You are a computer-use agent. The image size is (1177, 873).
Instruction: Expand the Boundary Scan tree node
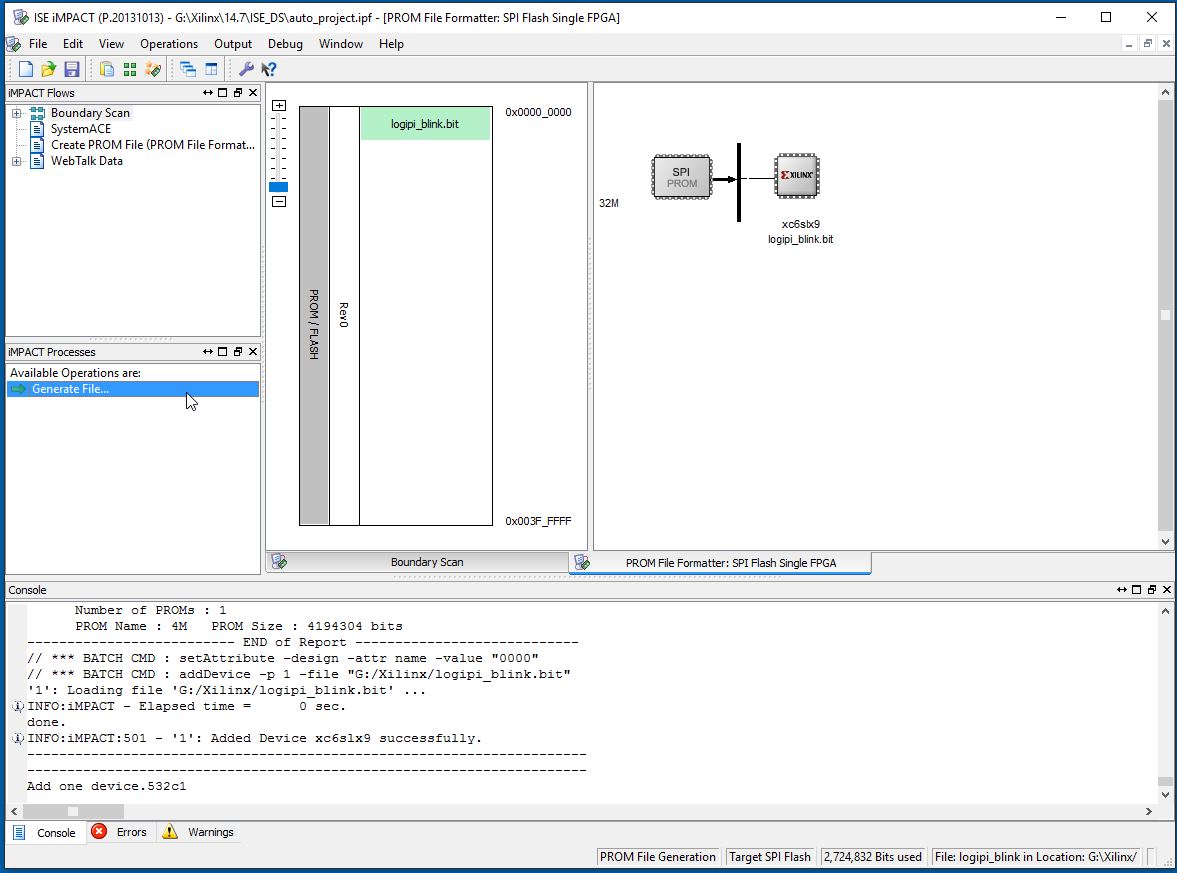tap(17, 113)
